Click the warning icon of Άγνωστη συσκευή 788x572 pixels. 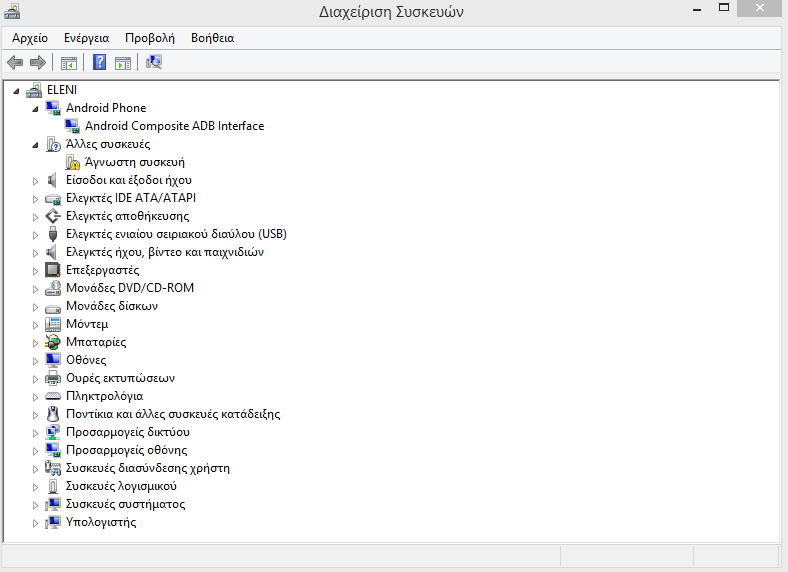coord(73,162)
